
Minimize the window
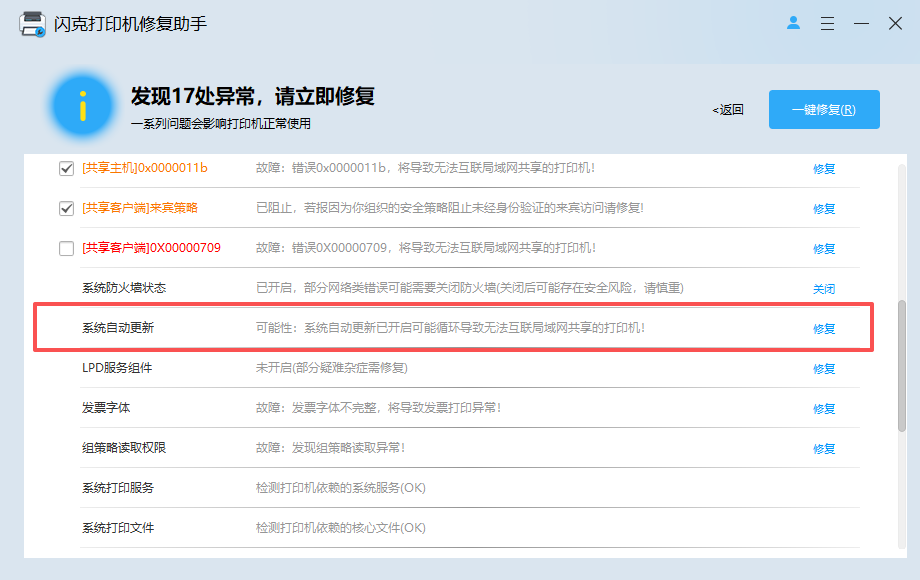click(x=861, y=23)
